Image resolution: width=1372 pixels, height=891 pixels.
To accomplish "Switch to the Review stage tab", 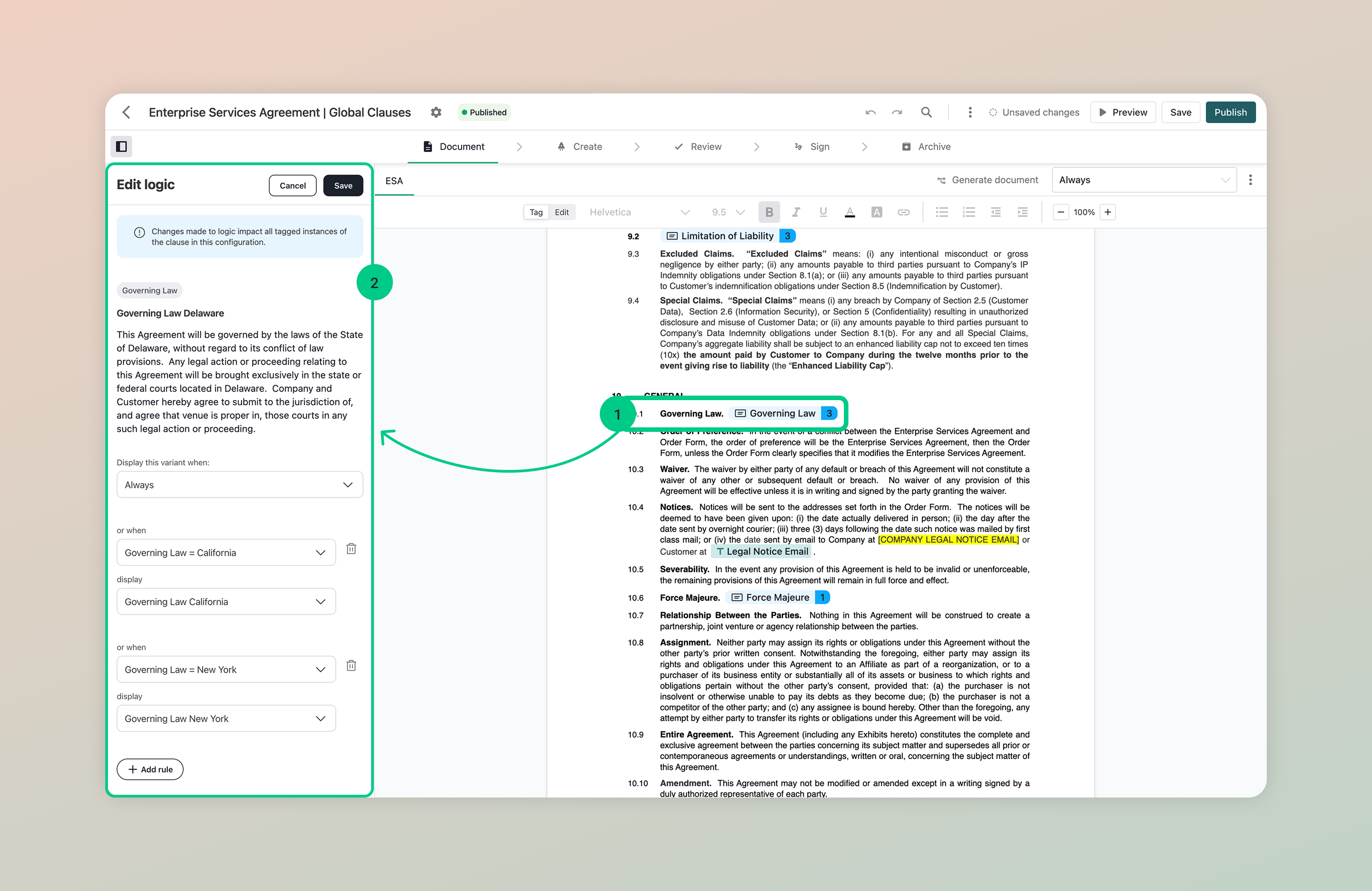I will tap(698, 147).
